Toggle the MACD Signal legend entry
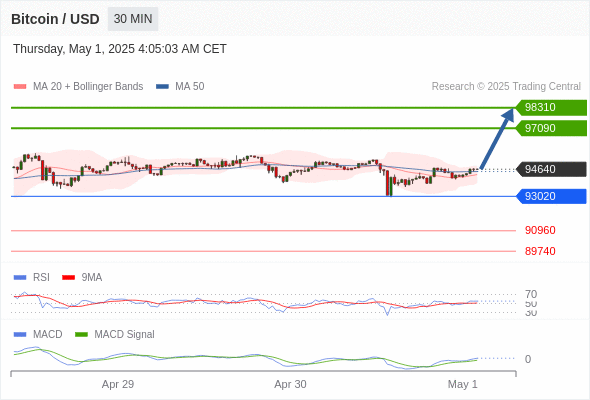Viewport: 590px width, 400px height. [115, 334]
